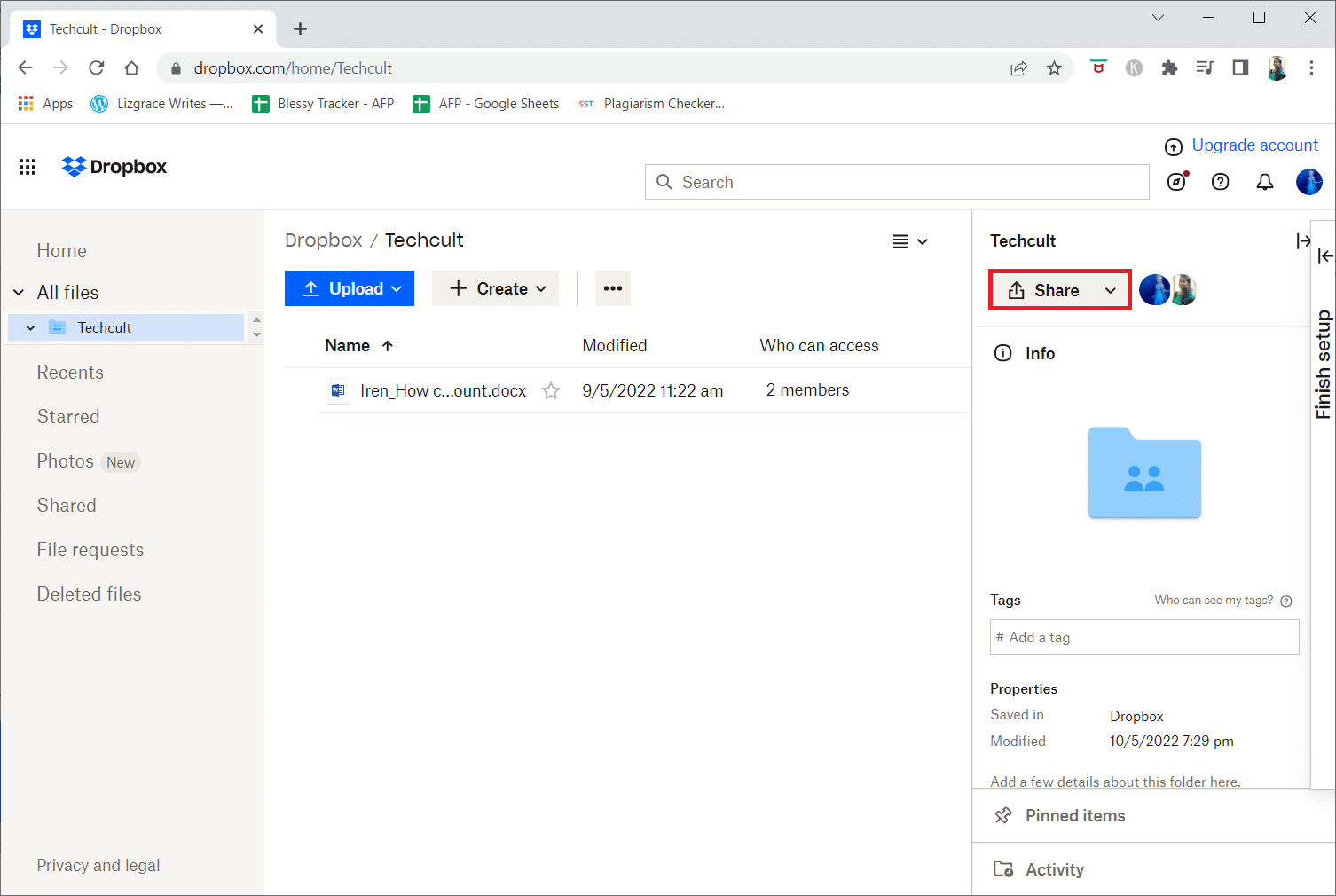1336x896 pixels.
Task: Open Recents in sidebar
Action: tap(70, 373)
